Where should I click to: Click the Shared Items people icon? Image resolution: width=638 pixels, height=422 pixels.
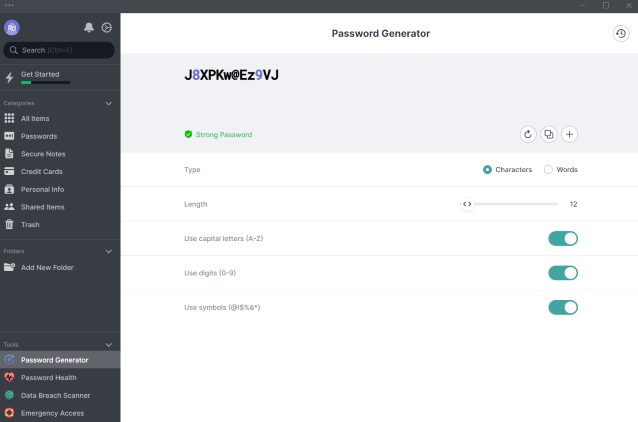coord(9,207)
